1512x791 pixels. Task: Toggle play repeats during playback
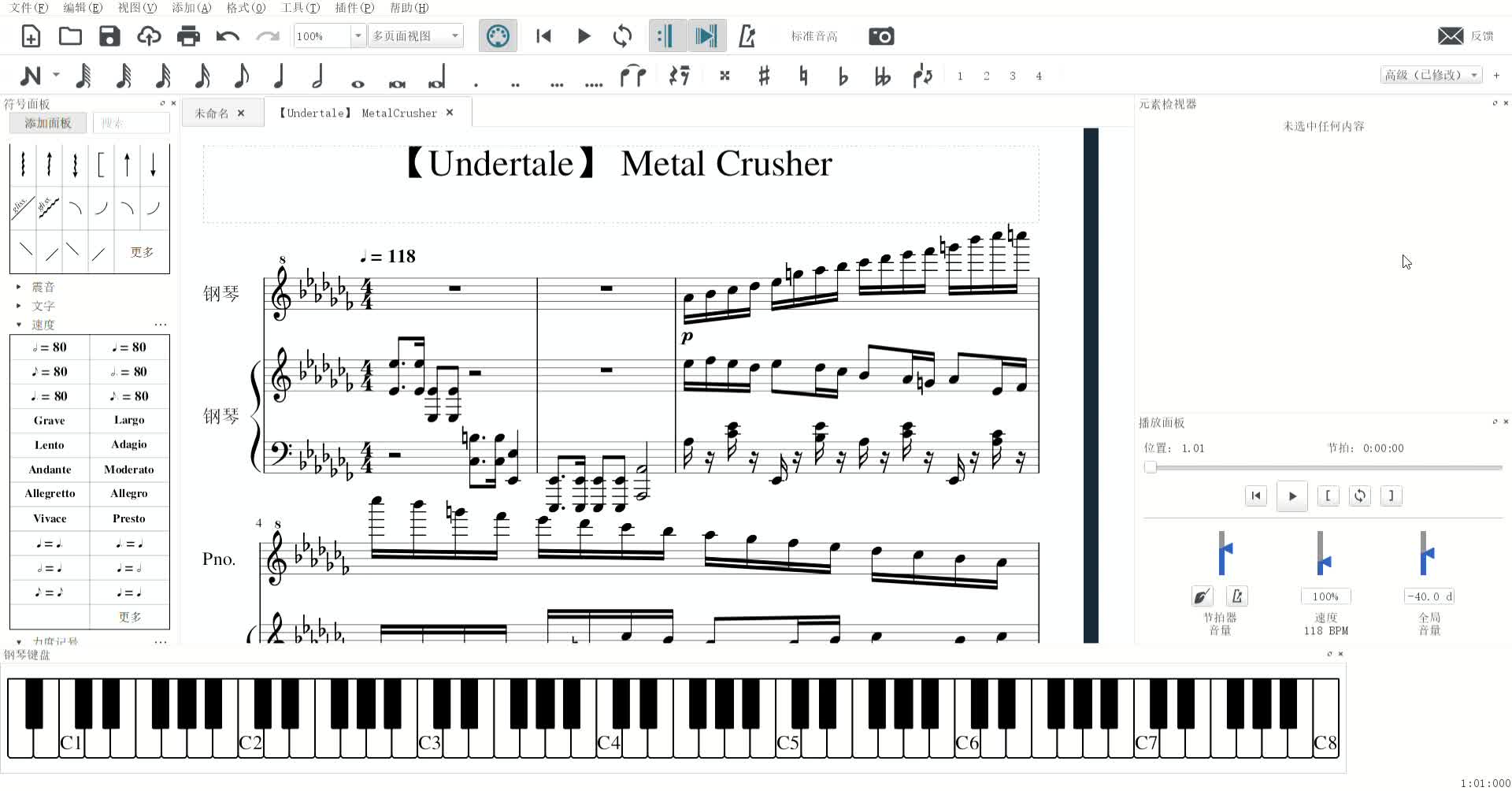(x=665, y=35)
